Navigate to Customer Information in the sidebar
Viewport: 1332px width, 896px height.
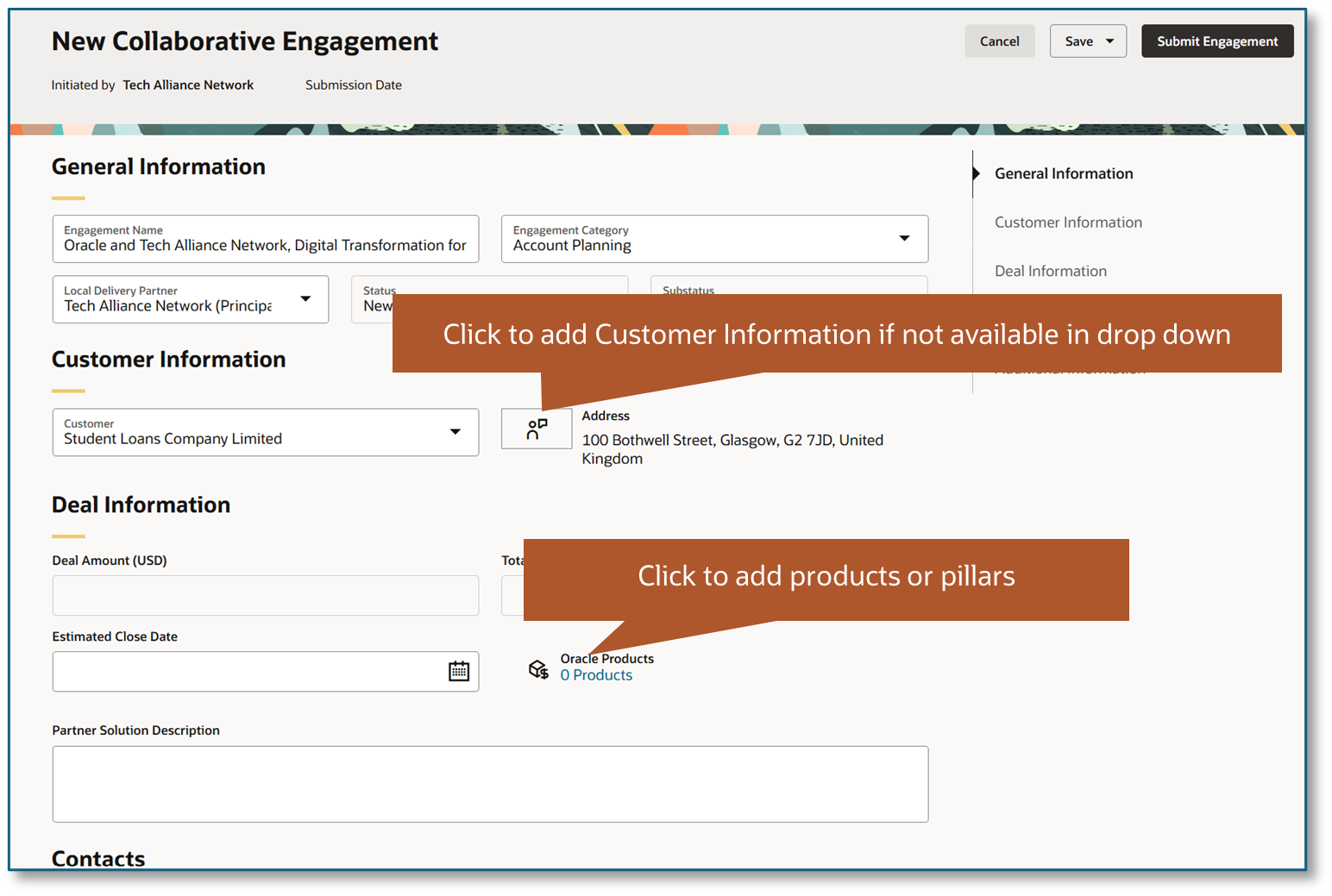[1068, 222]
